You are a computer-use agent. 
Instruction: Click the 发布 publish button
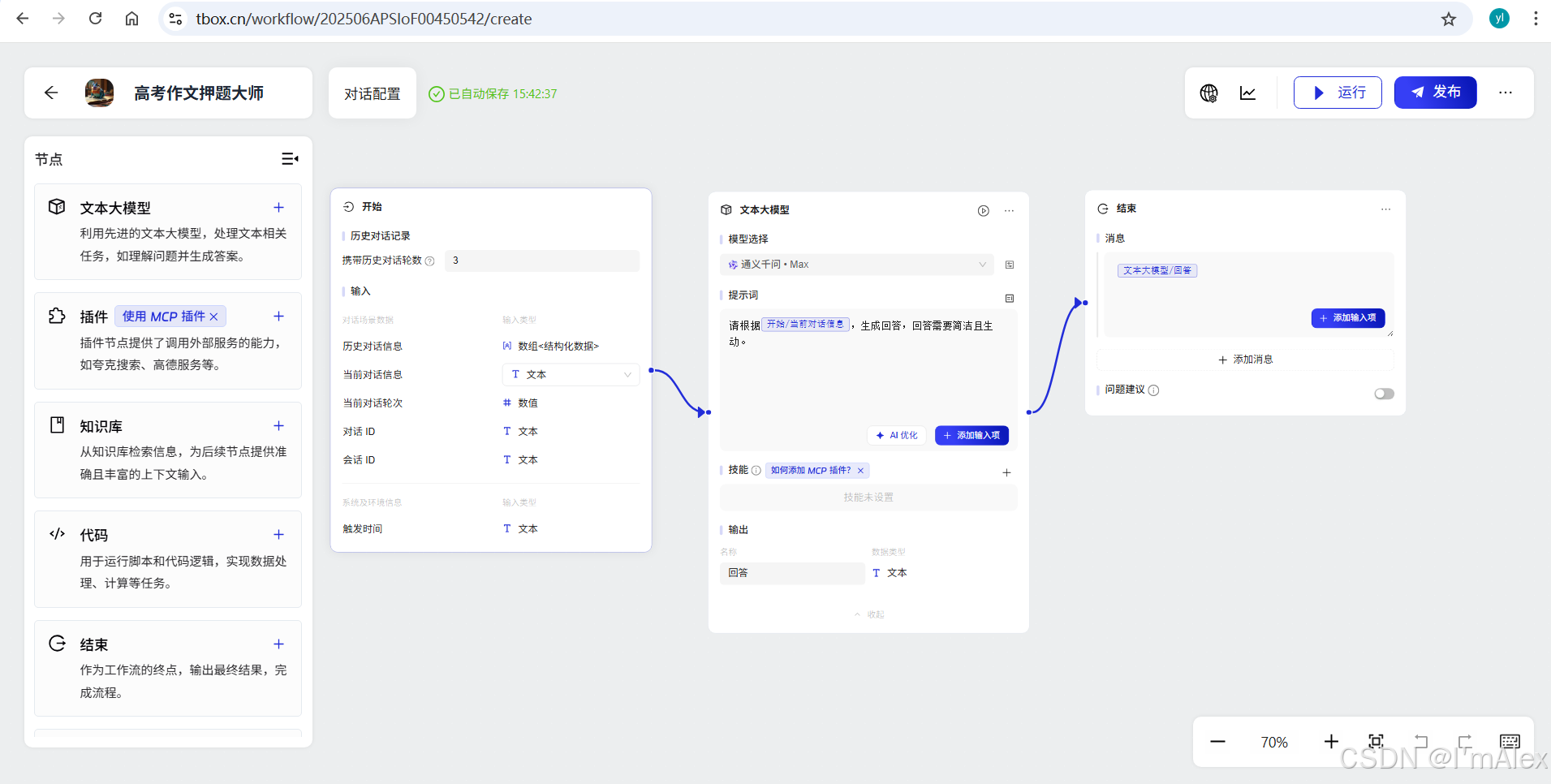click(x=1435, y=93)
